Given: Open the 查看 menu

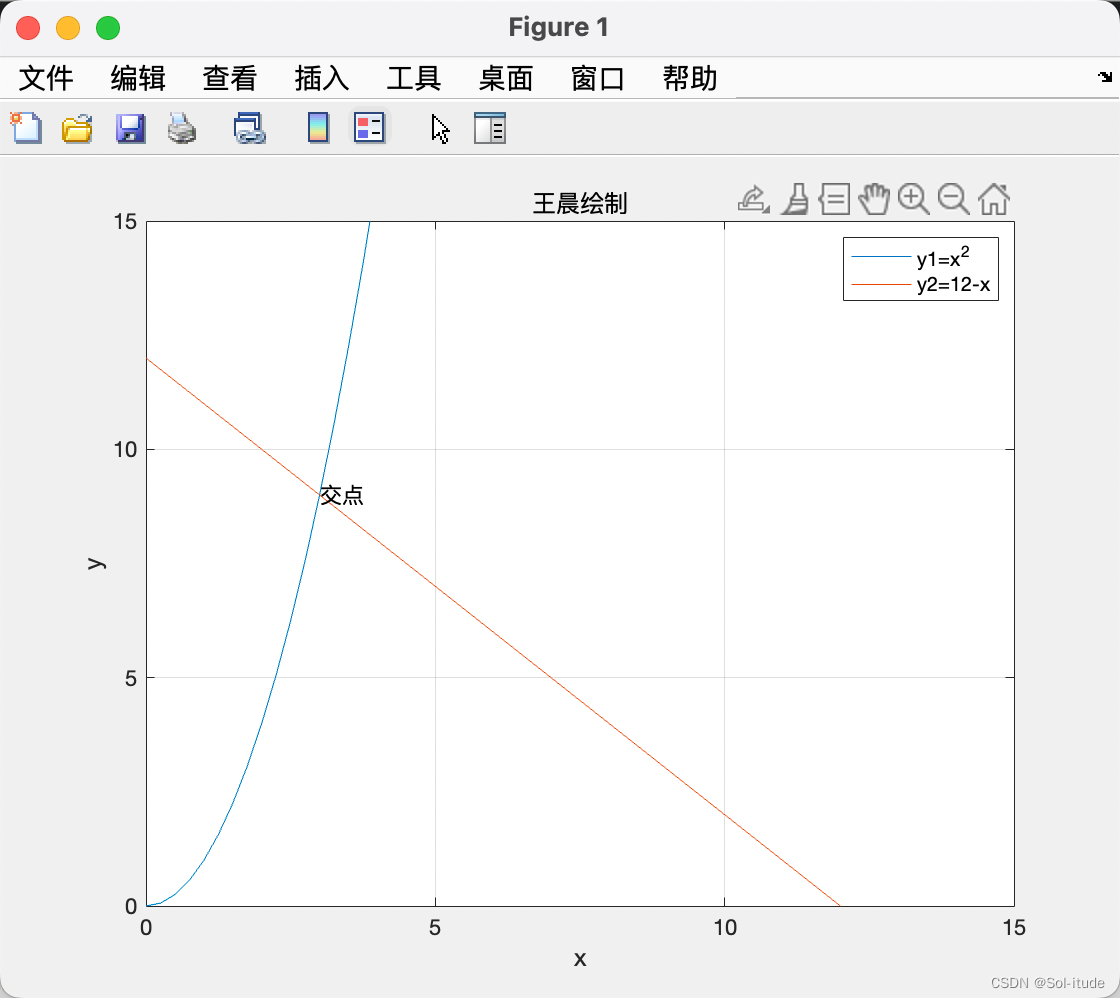Looking at the screenshot, I should point(229,78).
